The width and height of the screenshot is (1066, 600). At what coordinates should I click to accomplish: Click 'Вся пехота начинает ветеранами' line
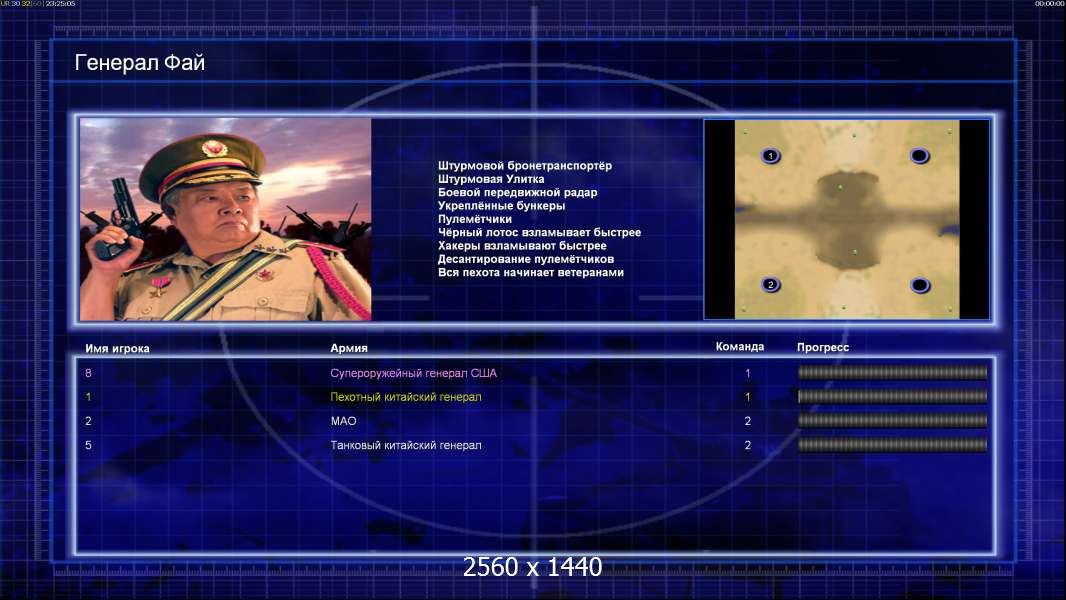click(x=530, y=272)
